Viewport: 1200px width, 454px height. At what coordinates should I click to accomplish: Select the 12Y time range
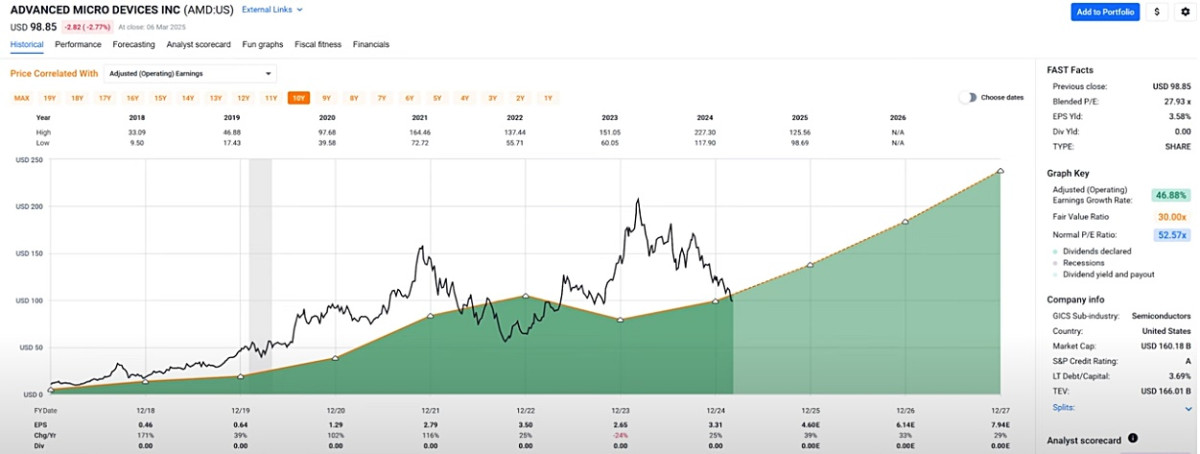pos(243,98)
